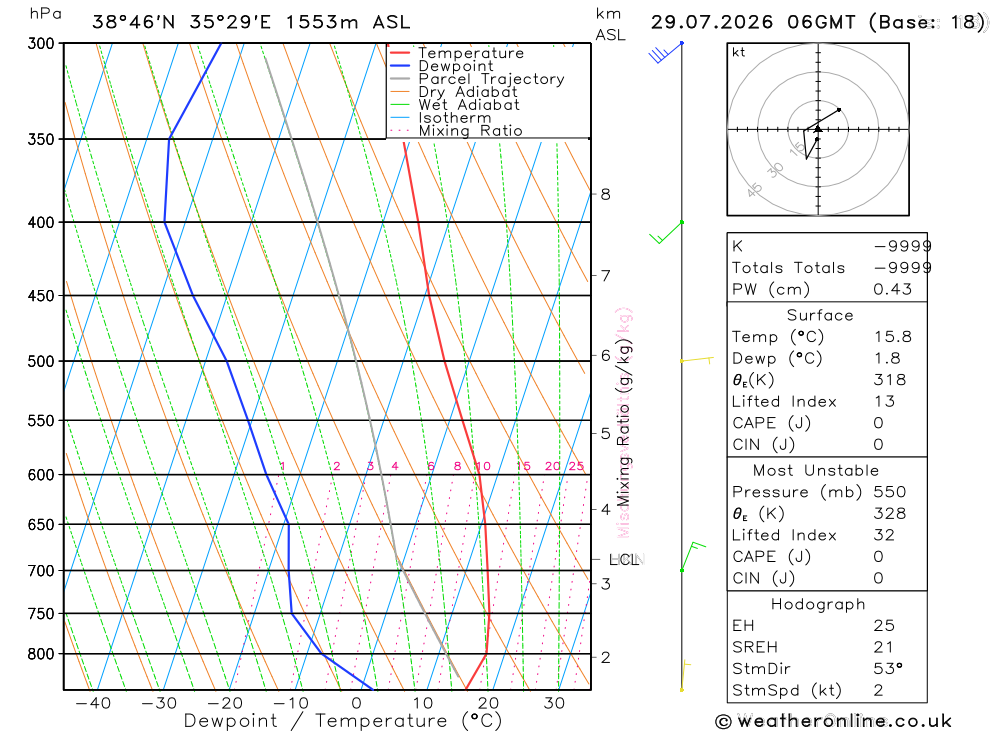Viewport: 1000px width, 733px height.
Task: Click the StmDir value 53°
Action: click(x=888, y=669)
